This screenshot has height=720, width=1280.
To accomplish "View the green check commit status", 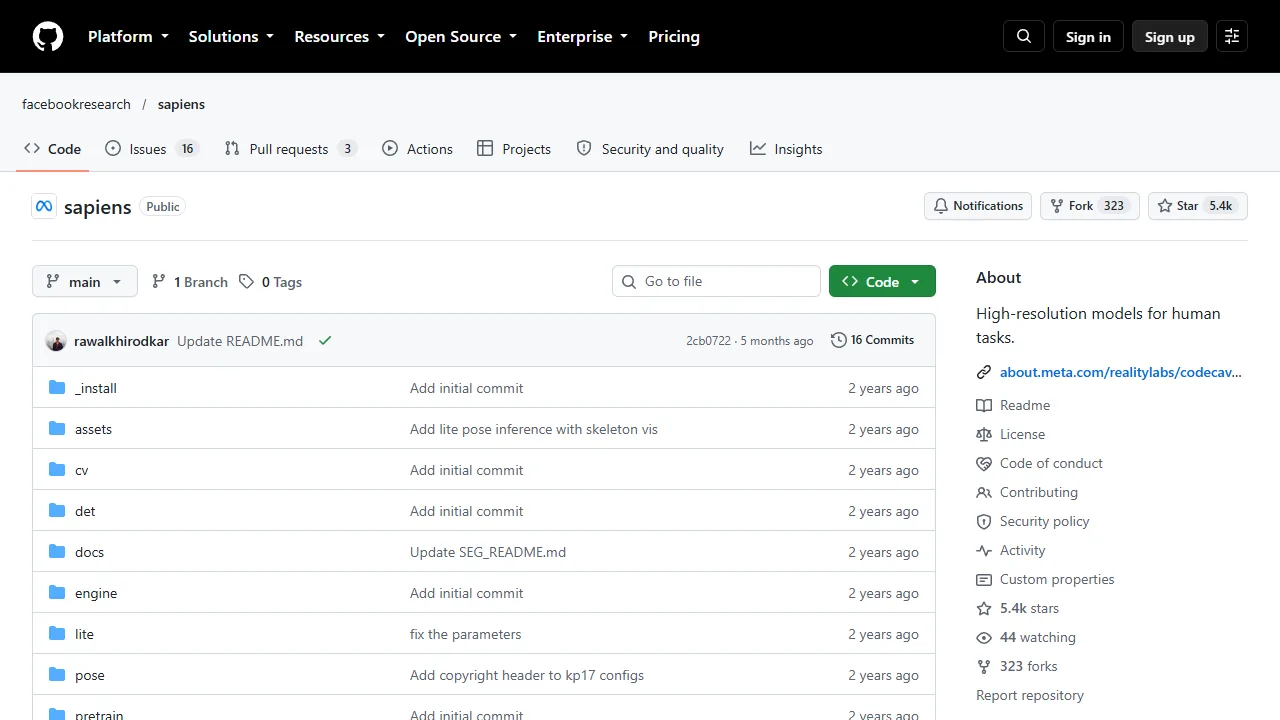I will point(325,341).
